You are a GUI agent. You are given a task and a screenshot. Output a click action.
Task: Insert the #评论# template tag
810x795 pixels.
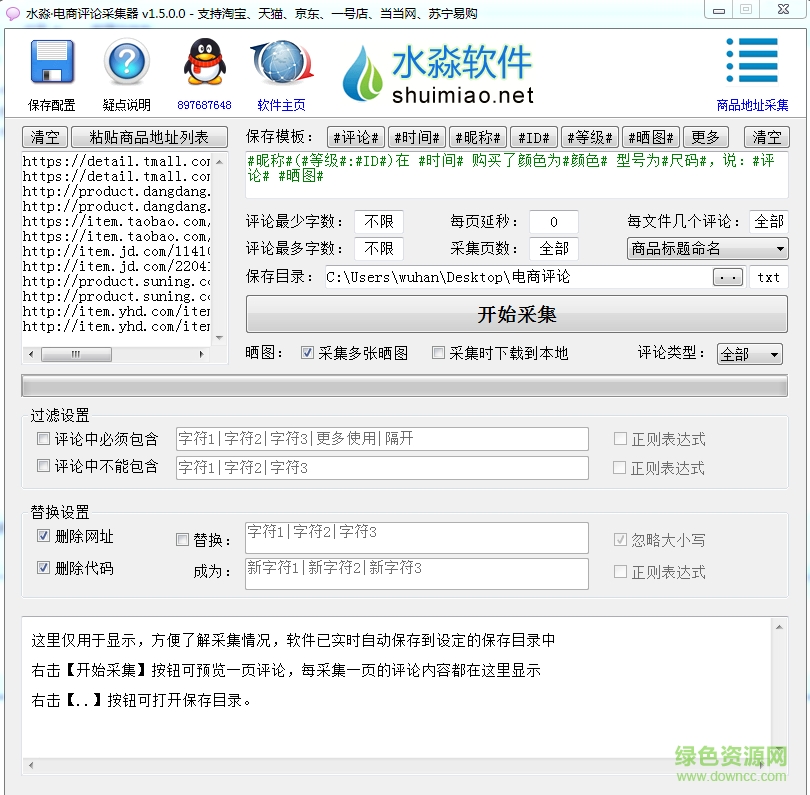coord(355,137)
